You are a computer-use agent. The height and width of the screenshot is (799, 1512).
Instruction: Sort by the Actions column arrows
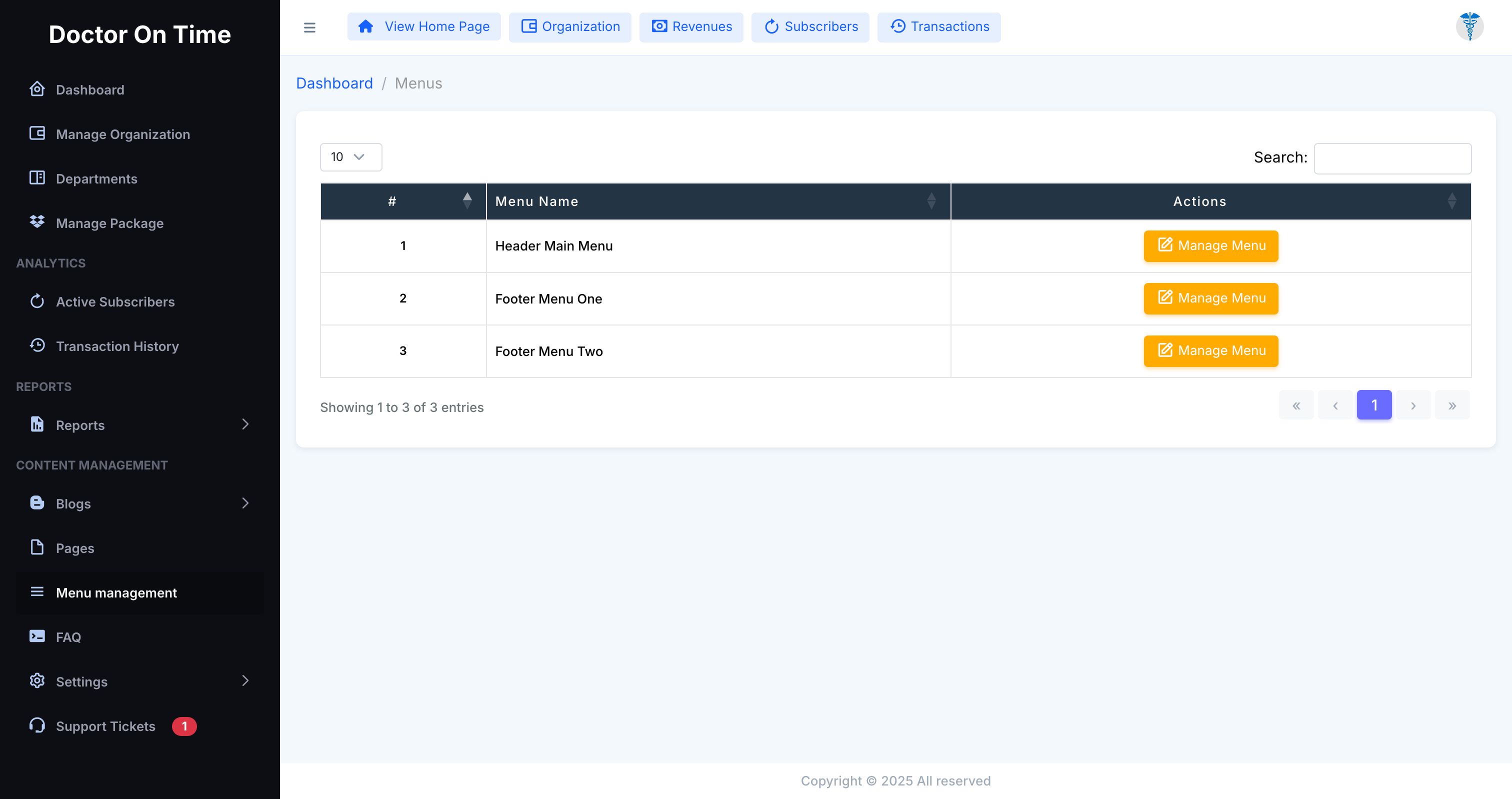coord(1452,201)
